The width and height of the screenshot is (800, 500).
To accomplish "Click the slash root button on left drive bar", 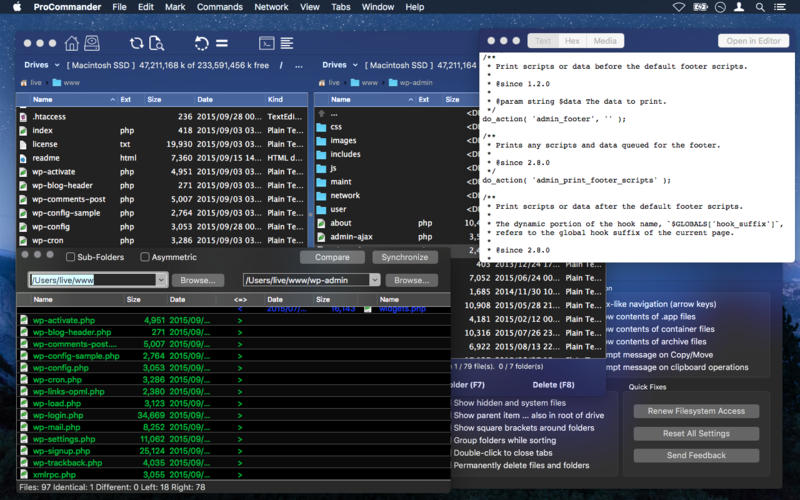I will tap(281, 65).
